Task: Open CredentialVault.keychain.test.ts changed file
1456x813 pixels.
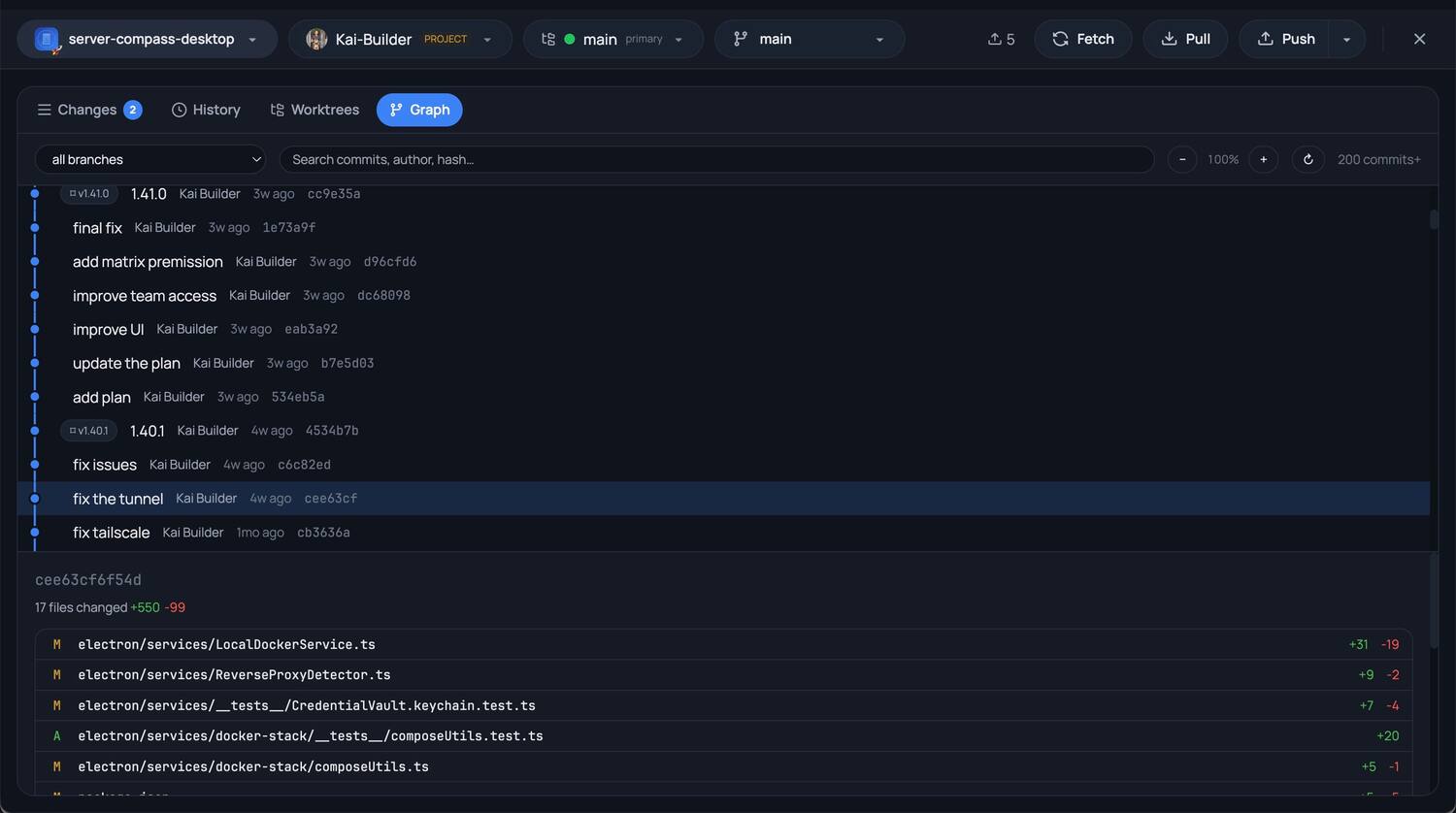Action: point(723,705)
